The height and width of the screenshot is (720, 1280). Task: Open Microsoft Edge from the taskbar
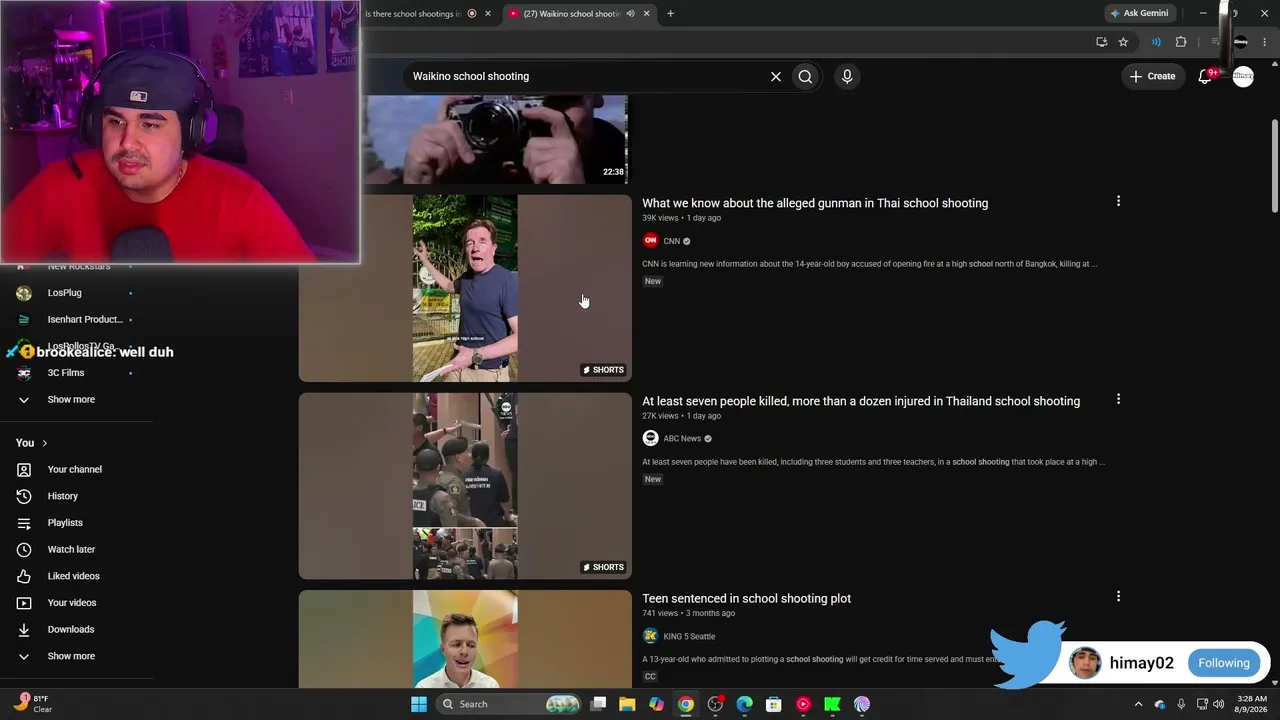(744, 704)
